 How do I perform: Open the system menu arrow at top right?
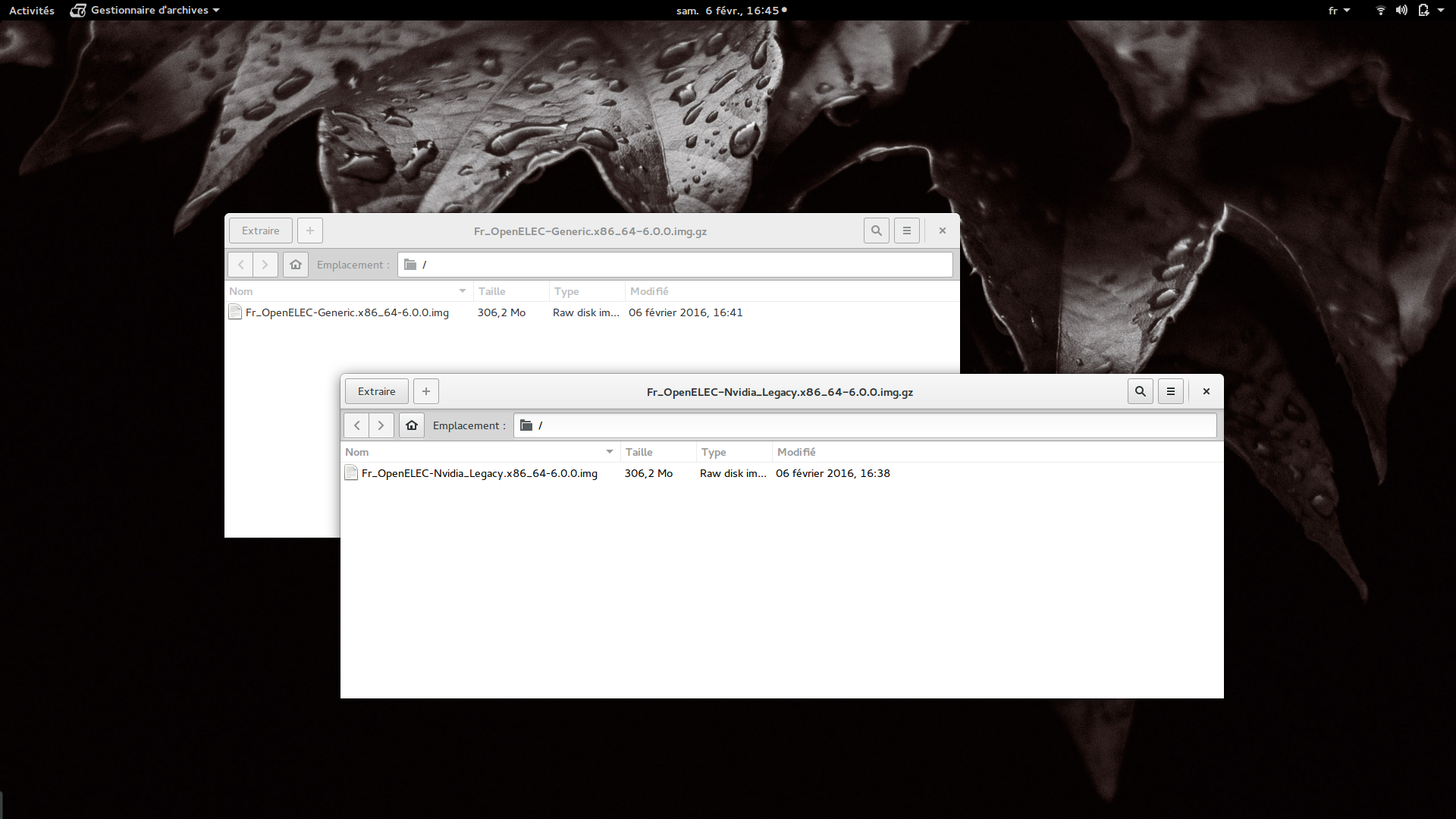(x=1441, y=11)
